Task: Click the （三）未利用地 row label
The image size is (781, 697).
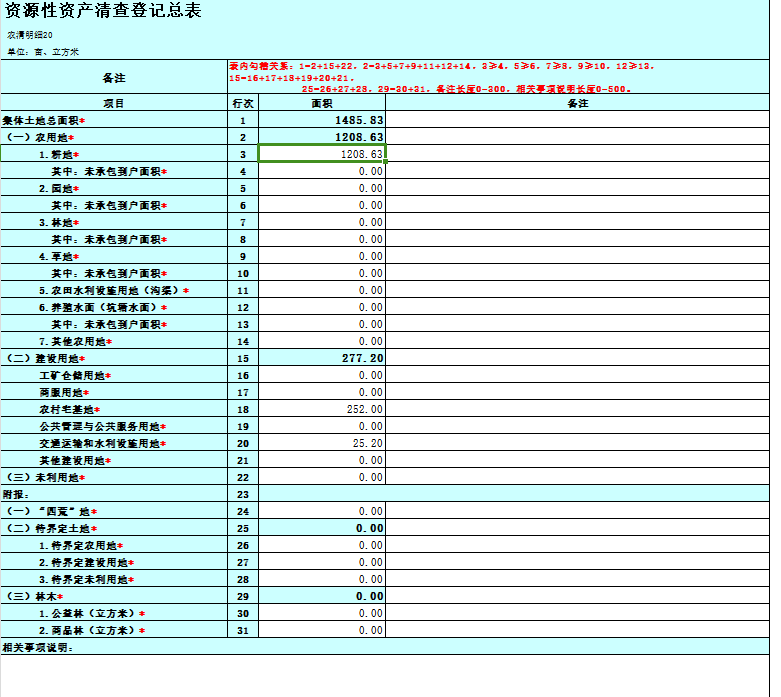Action: [45, 477]
